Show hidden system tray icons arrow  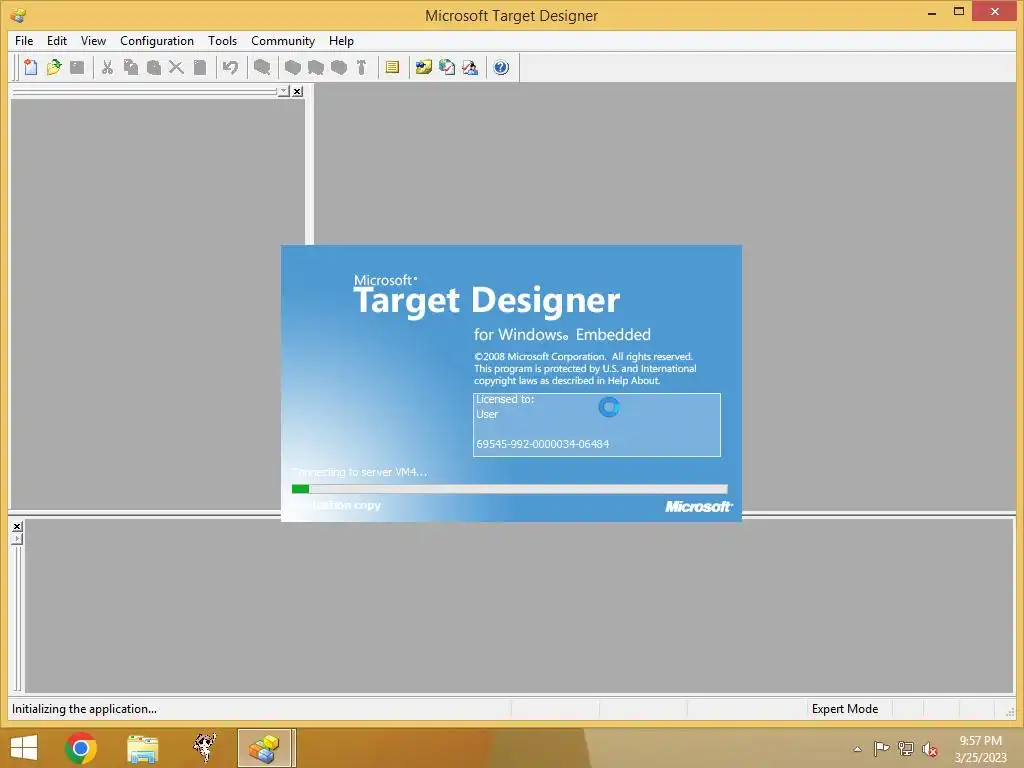pyautogui.click(x=857, y=749)
